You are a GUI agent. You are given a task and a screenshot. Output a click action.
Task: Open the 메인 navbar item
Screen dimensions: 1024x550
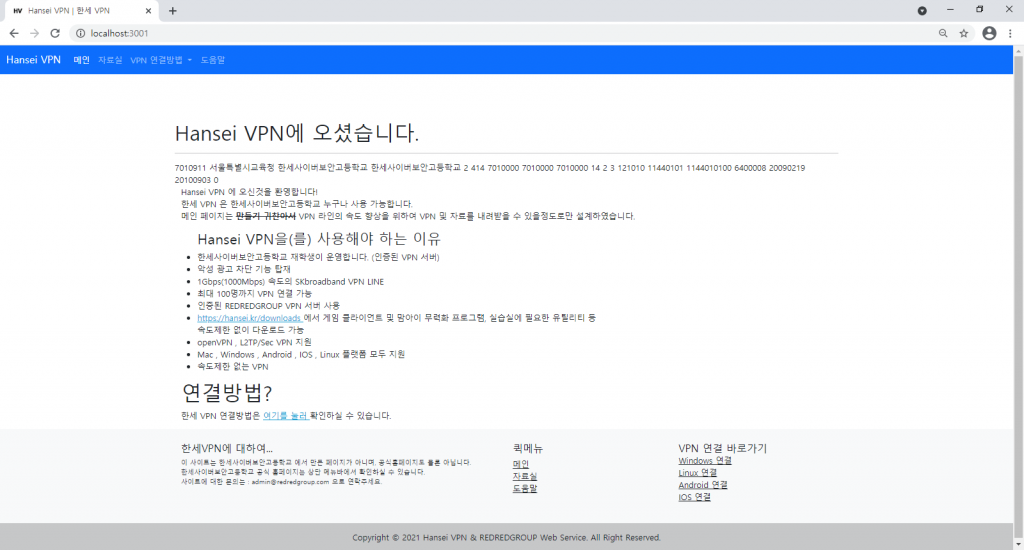coord(82,60)
